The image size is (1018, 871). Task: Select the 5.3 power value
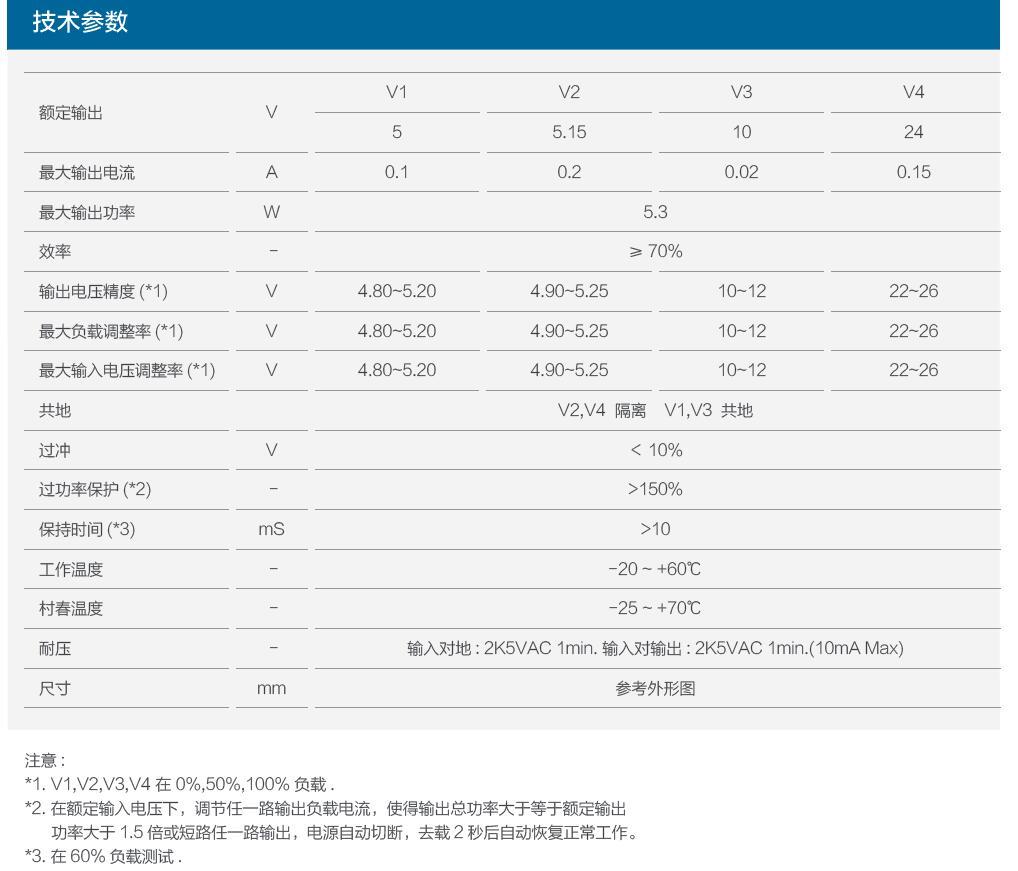pyautogui.click(x=655, y=212)
